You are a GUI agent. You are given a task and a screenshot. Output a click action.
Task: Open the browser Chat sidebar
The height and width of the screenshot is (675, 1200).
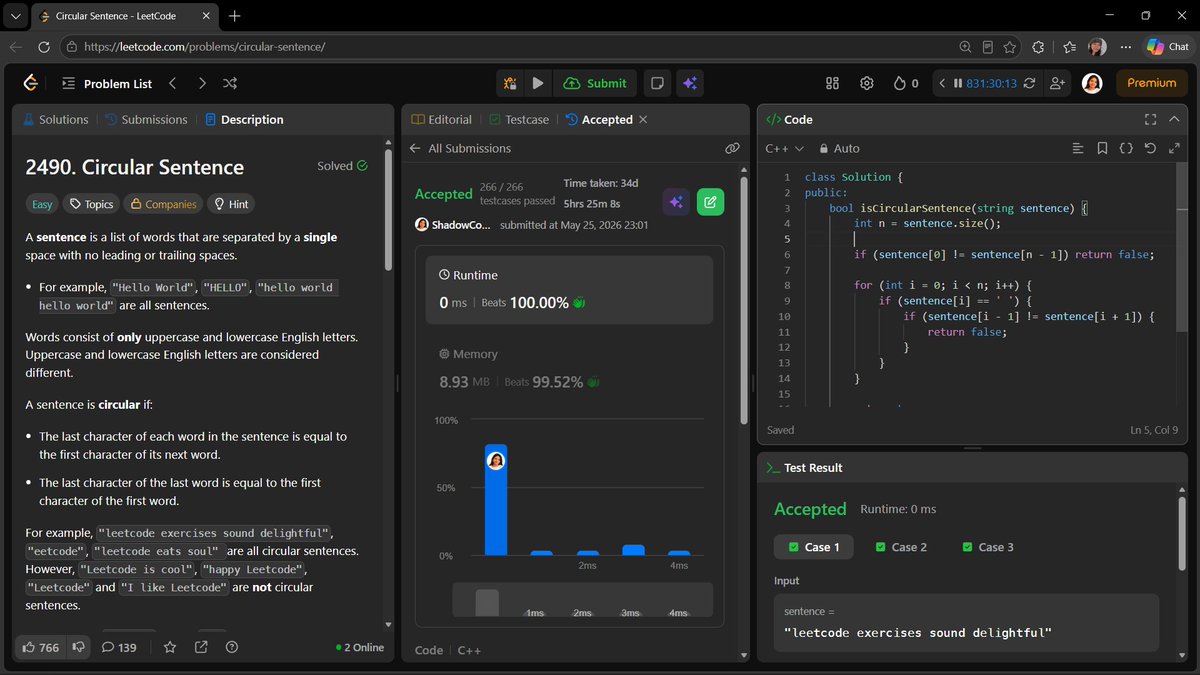point(1167,47)
